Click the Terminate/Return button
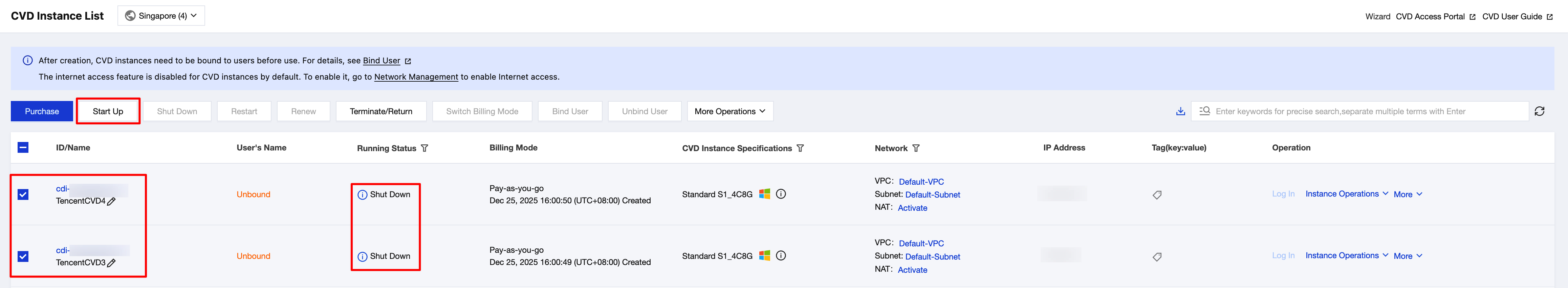The height and width of the screenshot is (288, 1568). [381, 111]
